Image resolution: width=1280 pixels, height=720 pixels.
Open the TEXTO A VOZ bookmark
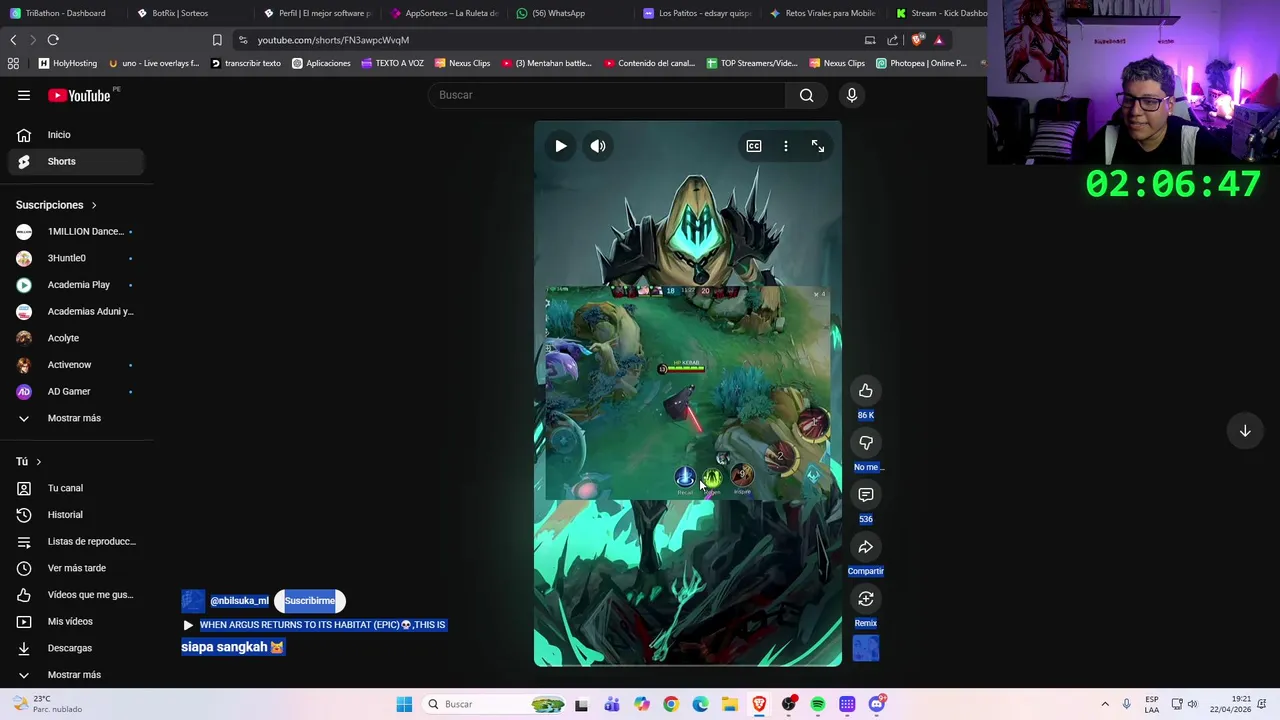point(393,63)
